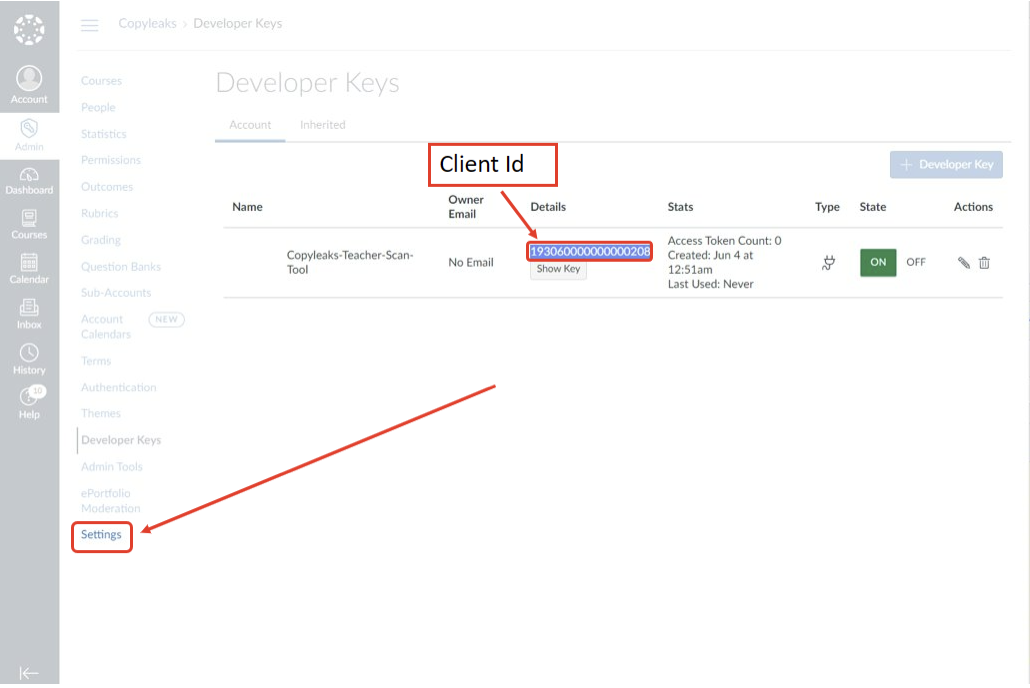Open Copyleaks breadcrumb link
This screenshot has height=688, width=1030.
pyautogui.click(x=147, y=24)
